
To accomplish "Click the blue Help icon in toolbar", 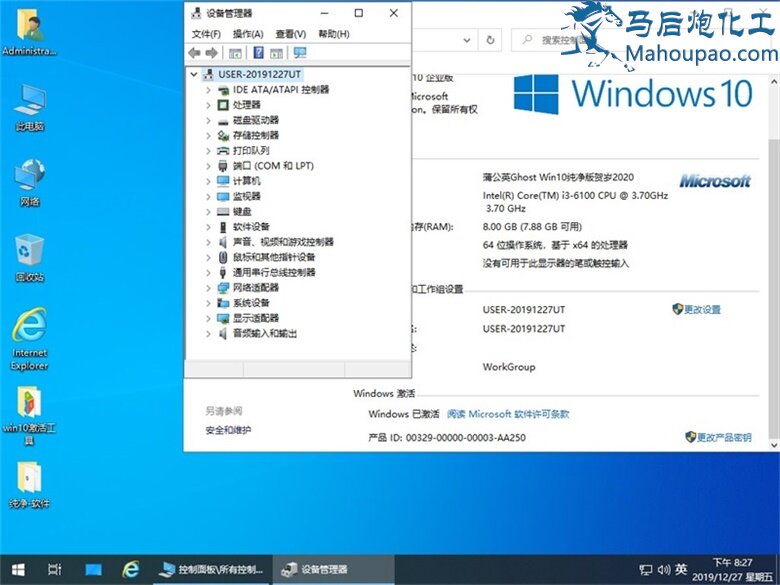I will tap(258, 53).
